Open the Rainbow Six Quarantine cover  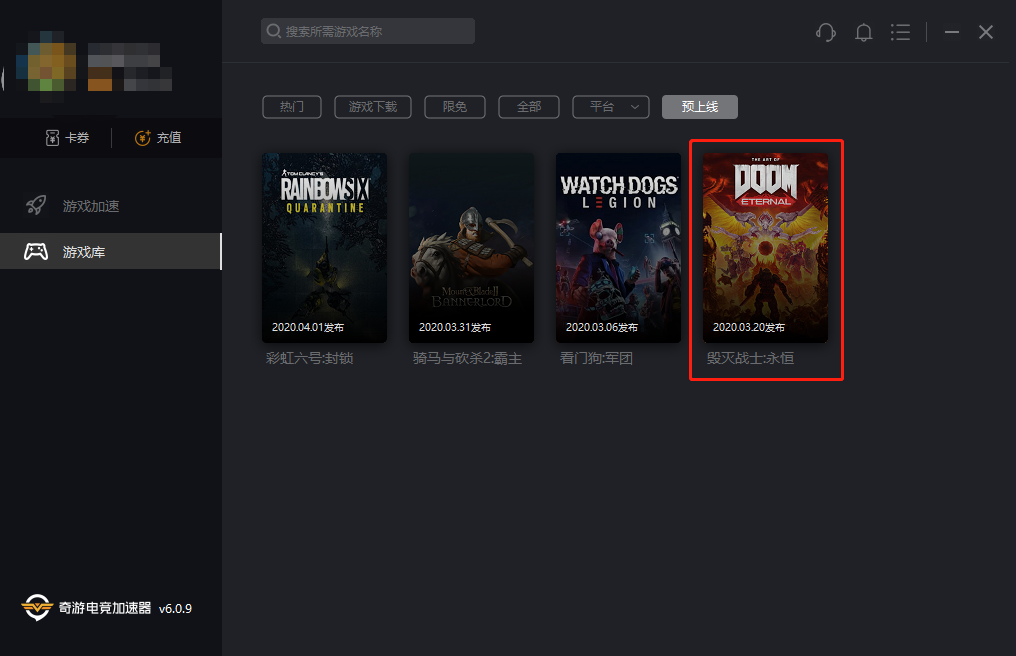(325, 248)
